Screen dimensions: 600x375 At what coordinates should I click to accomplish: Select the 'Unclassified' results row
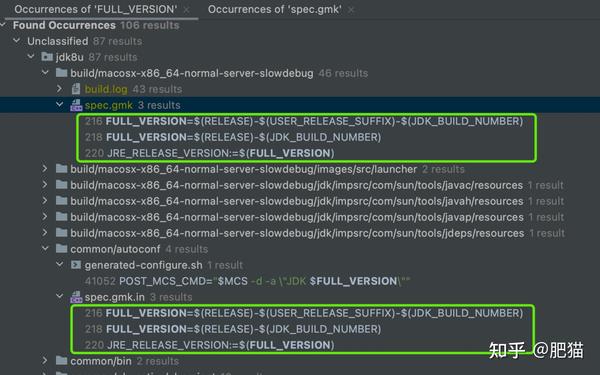(300, 41)
